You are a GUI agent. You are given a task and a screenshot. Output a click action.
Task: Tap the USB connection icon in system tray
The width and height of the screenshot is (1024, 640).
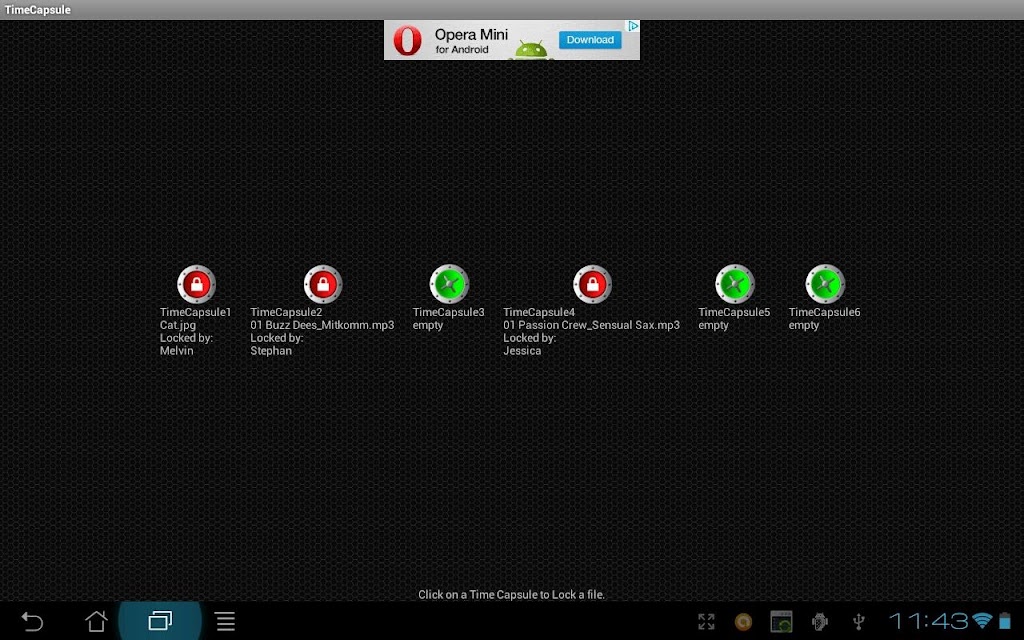[859, 622]
